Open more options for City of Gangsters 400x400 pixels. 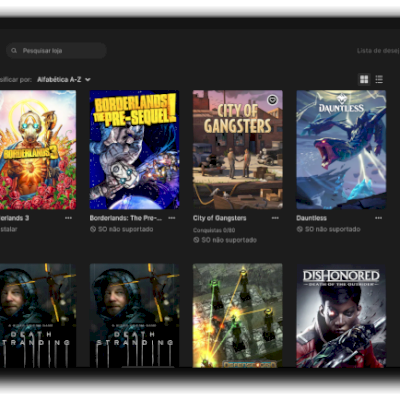[275, 218]
